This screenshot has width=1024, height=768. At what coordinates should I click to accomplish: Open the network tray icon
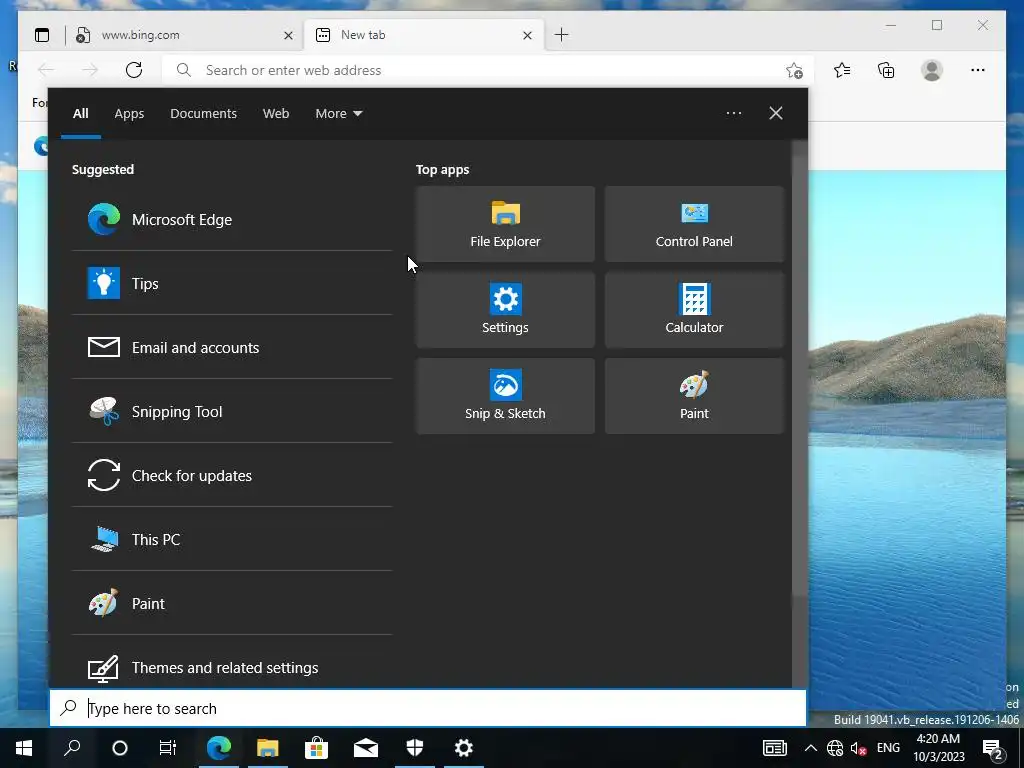[x=835, y=748]
